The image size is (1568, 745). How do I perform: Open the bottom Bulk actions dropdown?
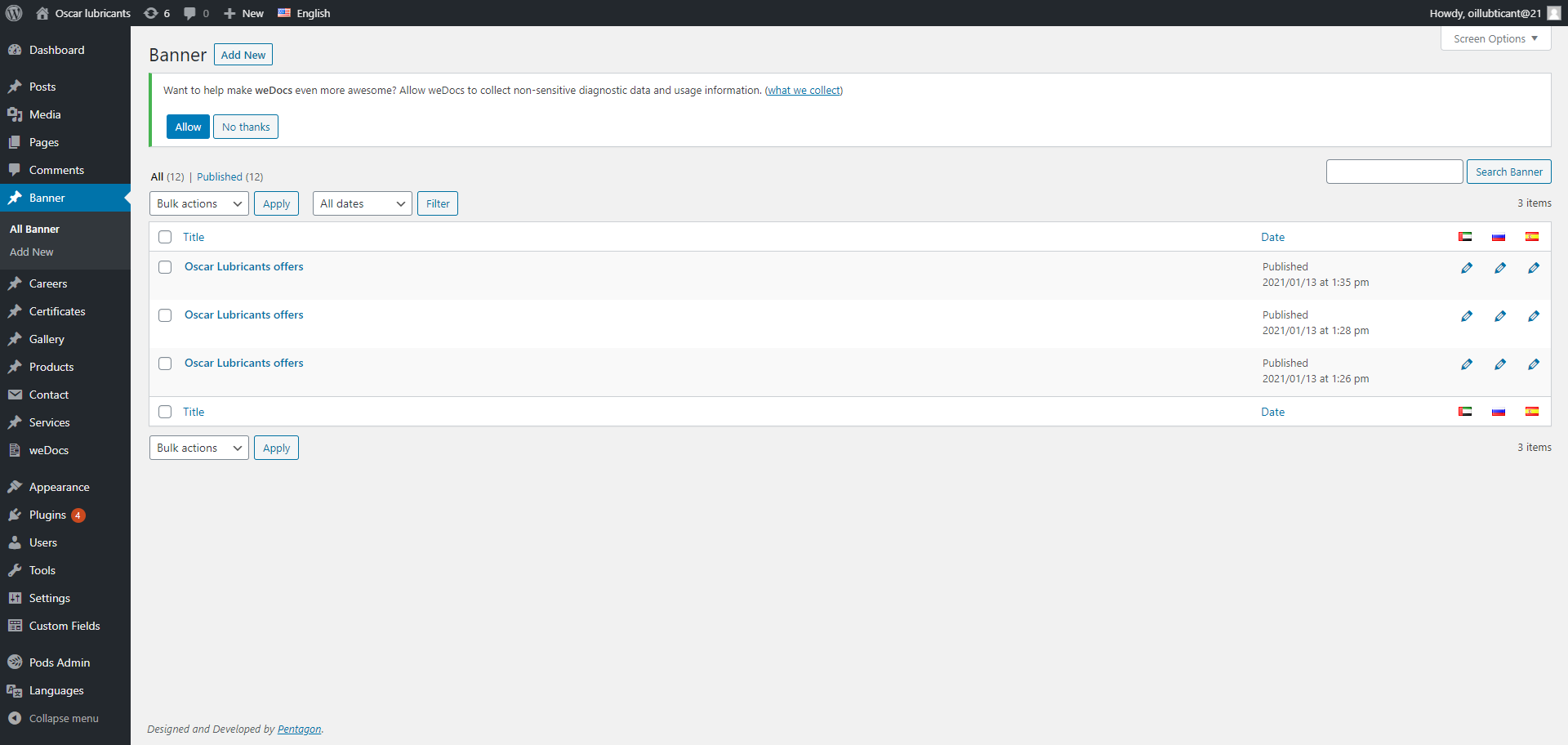(x=199, y=448)
